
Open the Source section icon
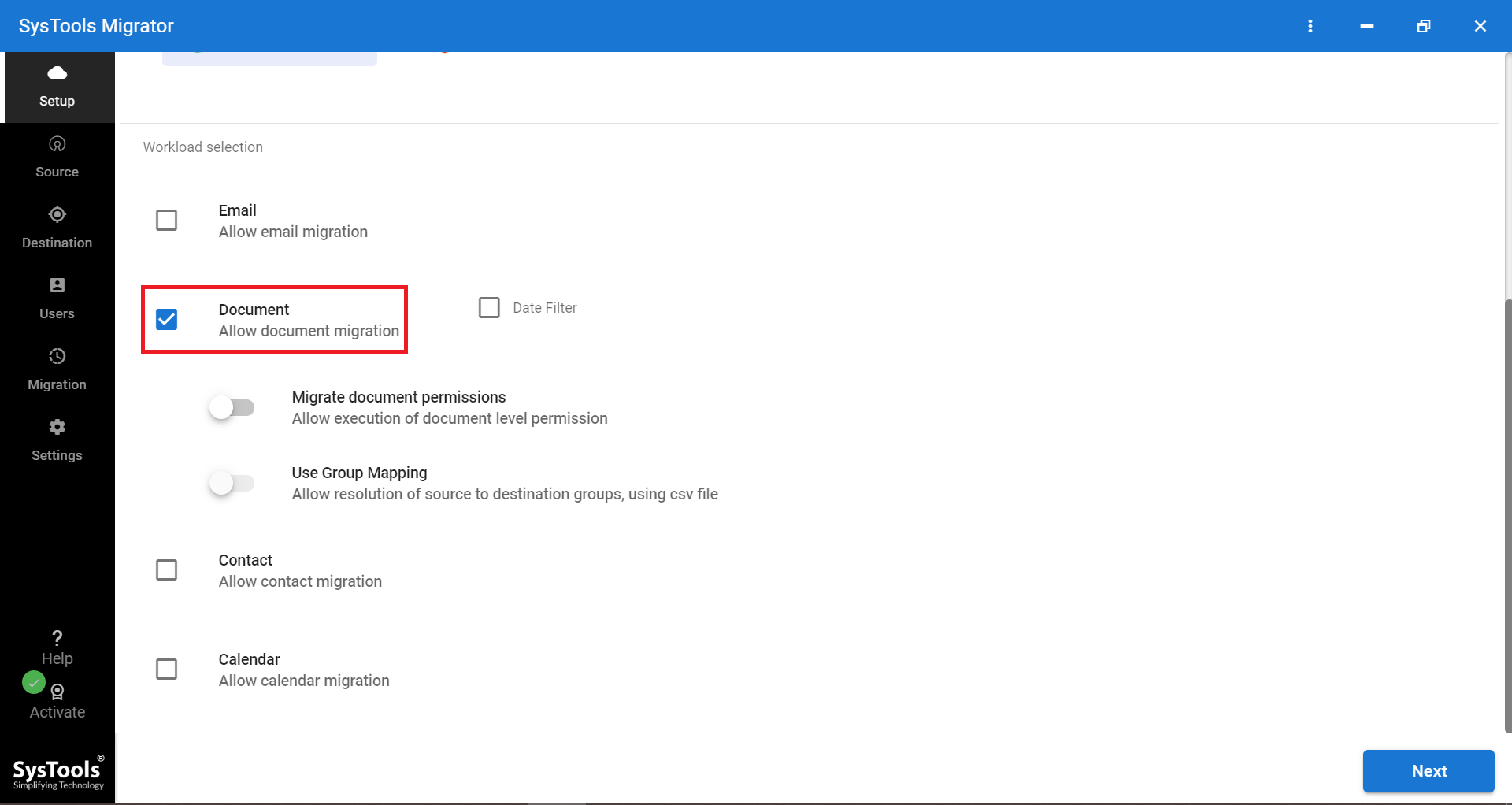click(57, 144)
